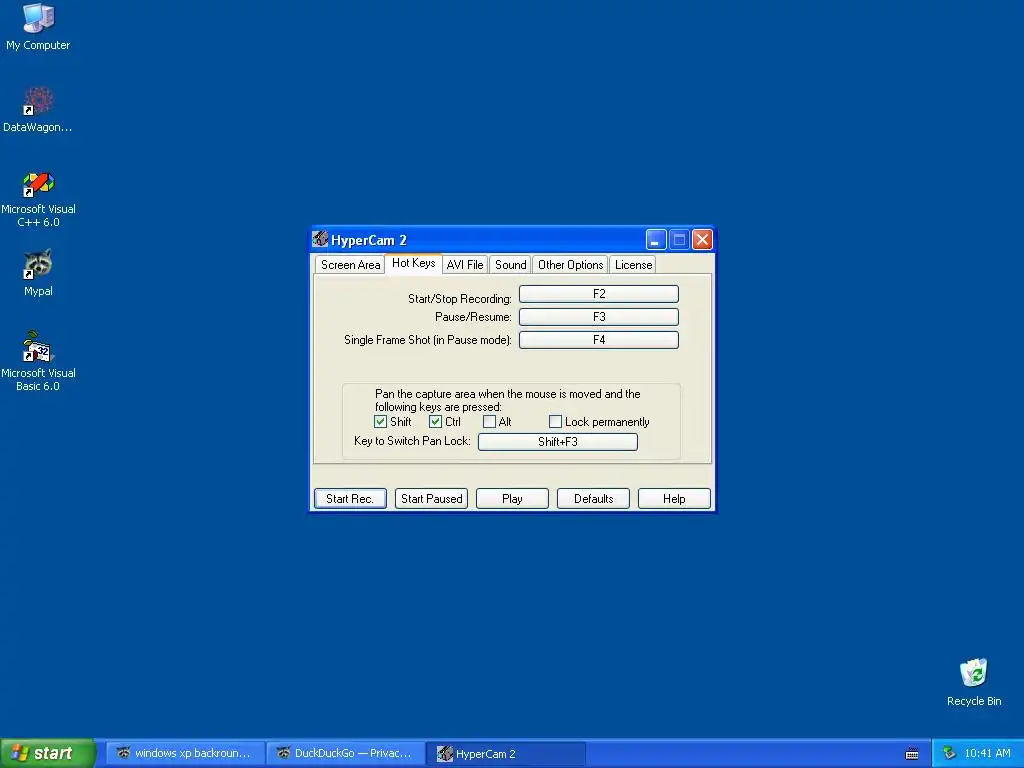Open HyperCam Help
1024x768 pixels.
coord(674,498)
